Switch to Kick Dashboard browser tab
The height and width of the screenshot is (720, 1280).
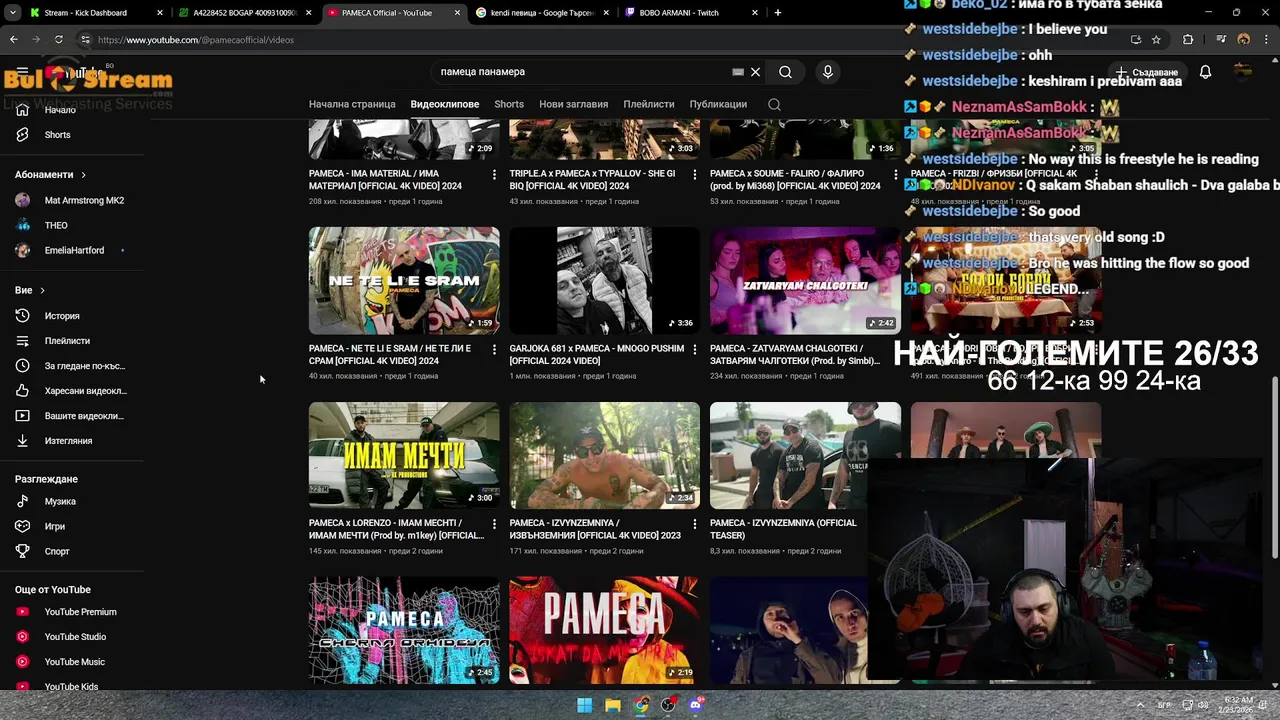pyautogui.click(x=95, y=13)
